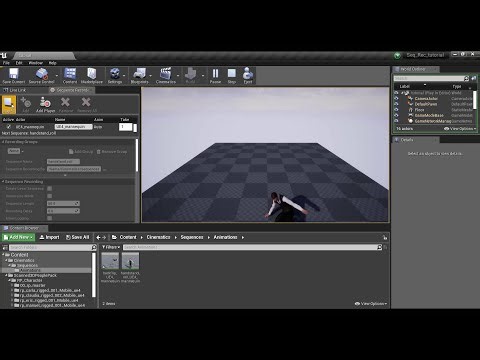Viewport: 480px width, 360px height.
Task: Click the Eject toolbar icon
Action: [x=248, y=73]
